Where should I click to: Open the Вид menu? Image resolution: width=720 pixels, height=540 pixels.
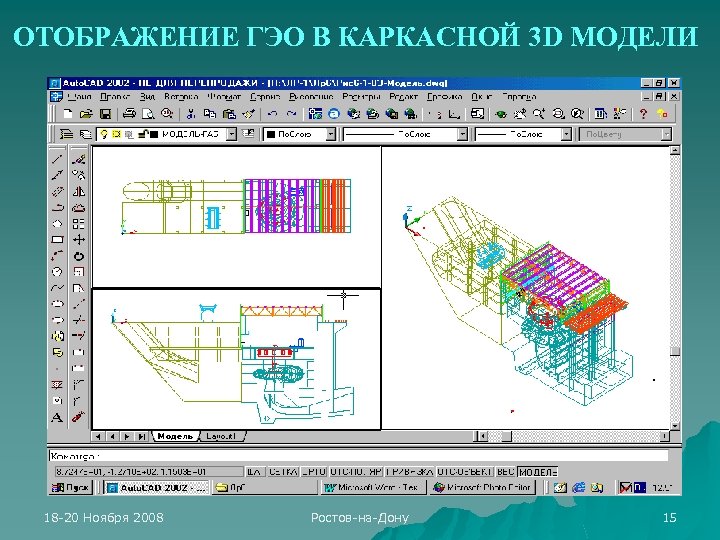(147, 96)
